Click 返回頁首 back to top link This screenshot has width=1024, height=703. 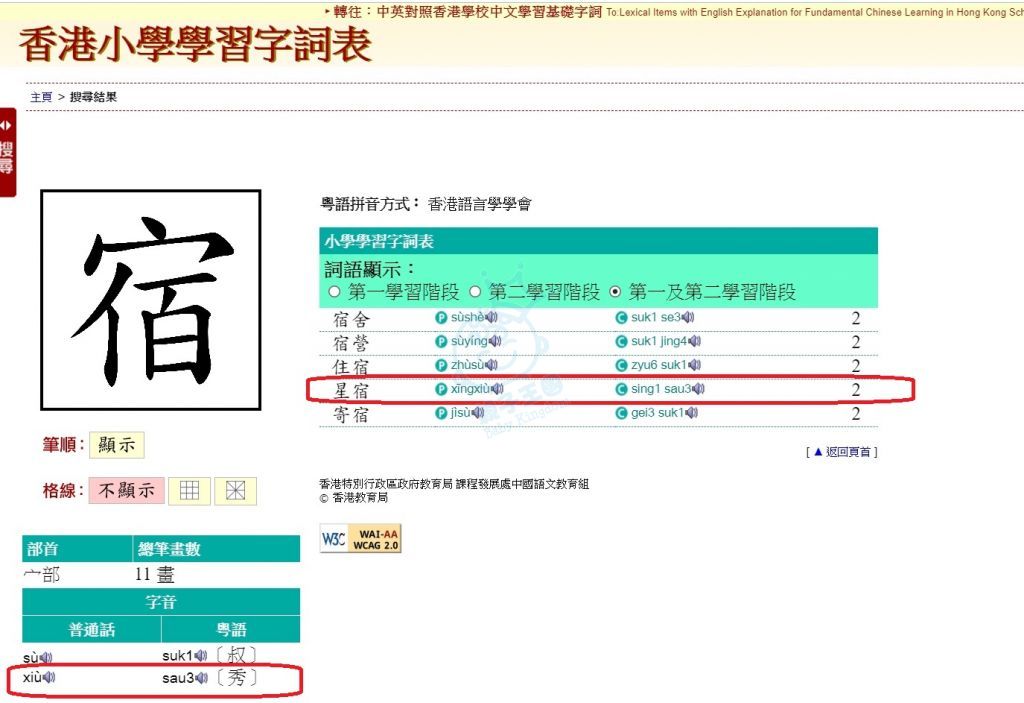844,452
